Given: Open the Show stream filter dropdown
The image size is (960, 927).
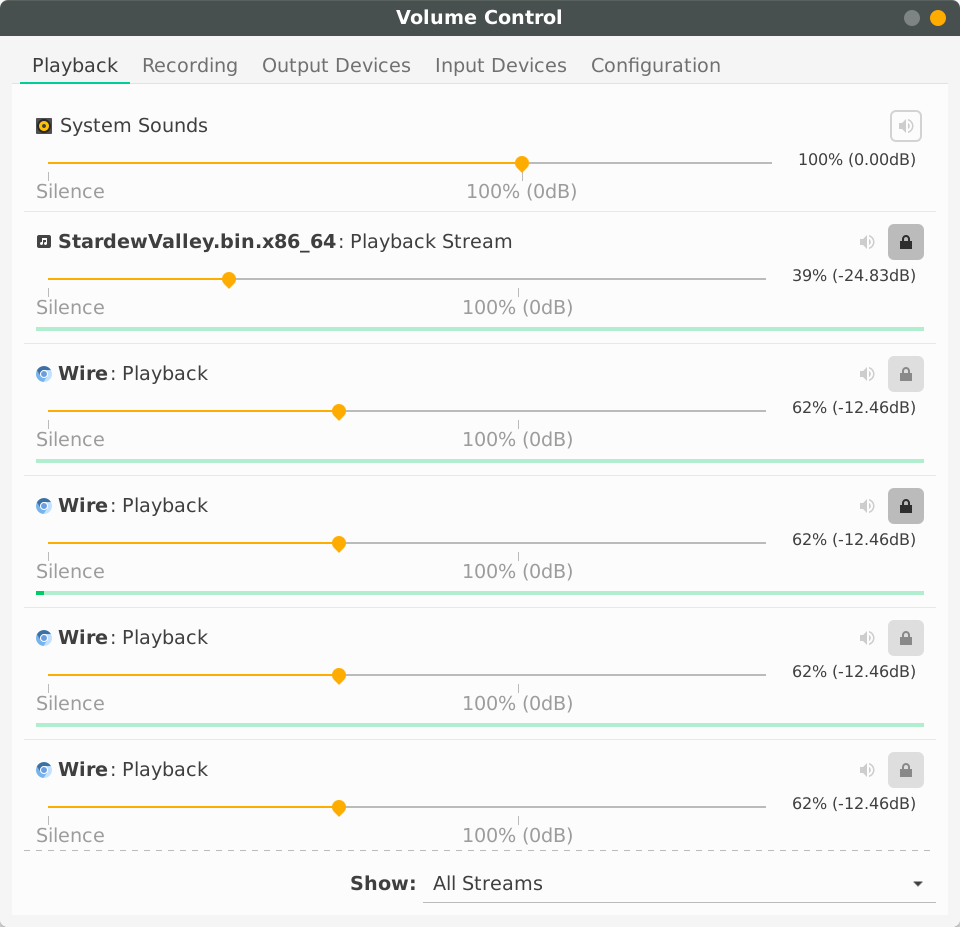Looking at the screenshot, I should tap(679, 883).
